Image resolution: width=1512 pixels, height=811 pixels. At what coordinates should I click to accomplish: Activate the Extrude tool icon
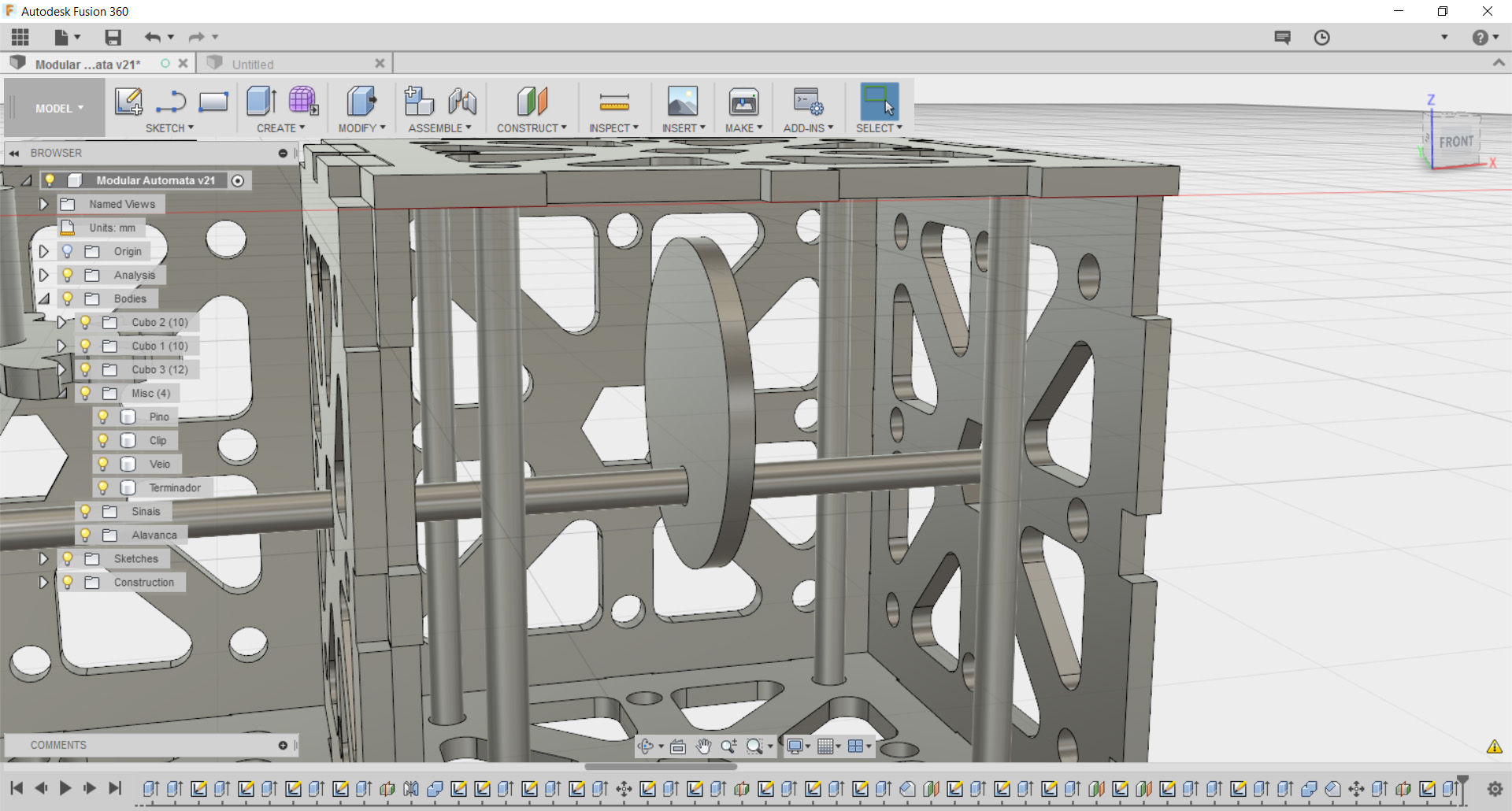tap(261, 102)
